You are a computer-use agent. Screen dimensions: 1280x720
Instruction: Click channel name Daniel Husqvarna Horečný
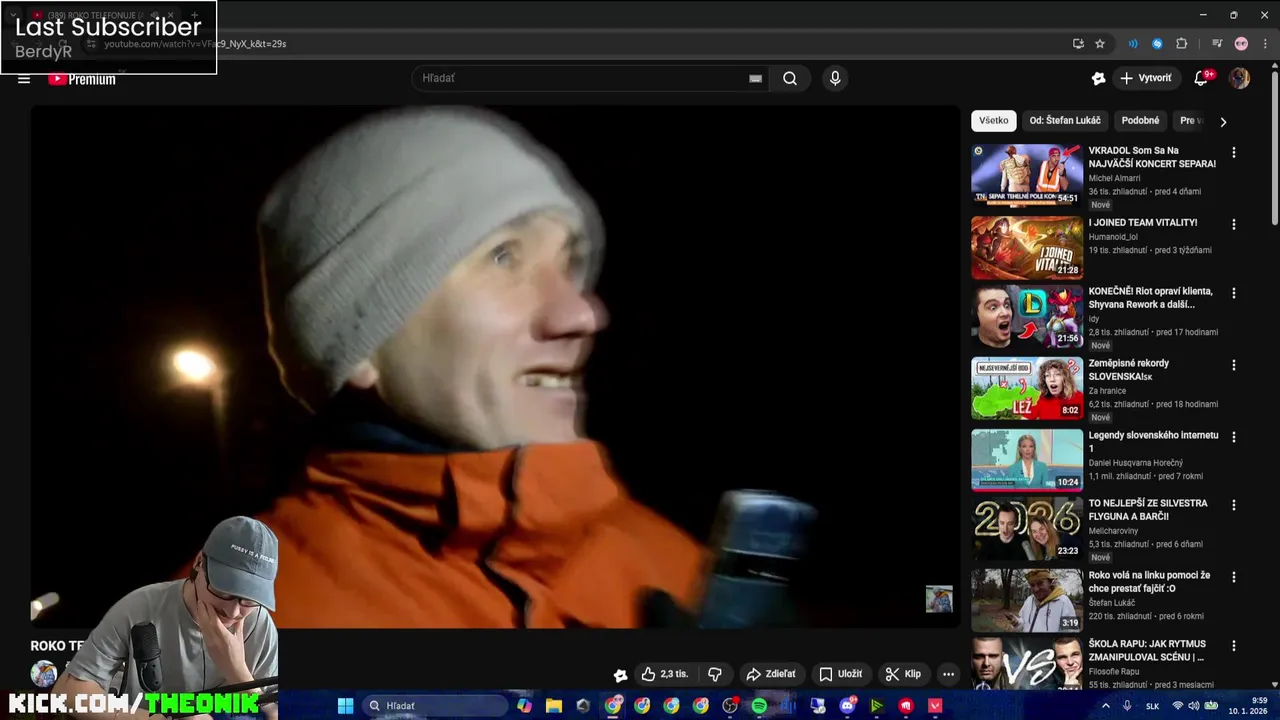tap(1135, 463)
